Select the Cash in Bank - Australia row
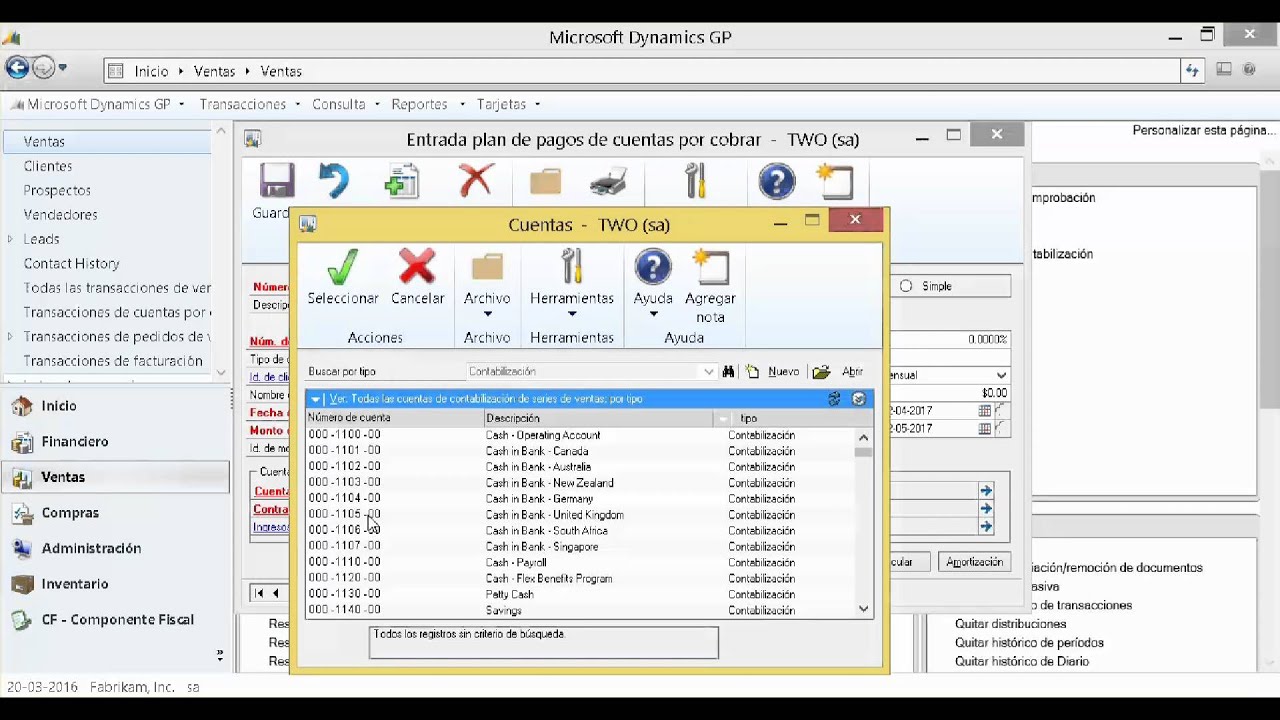Viewport: 1280px width, 720px height. 580,467
